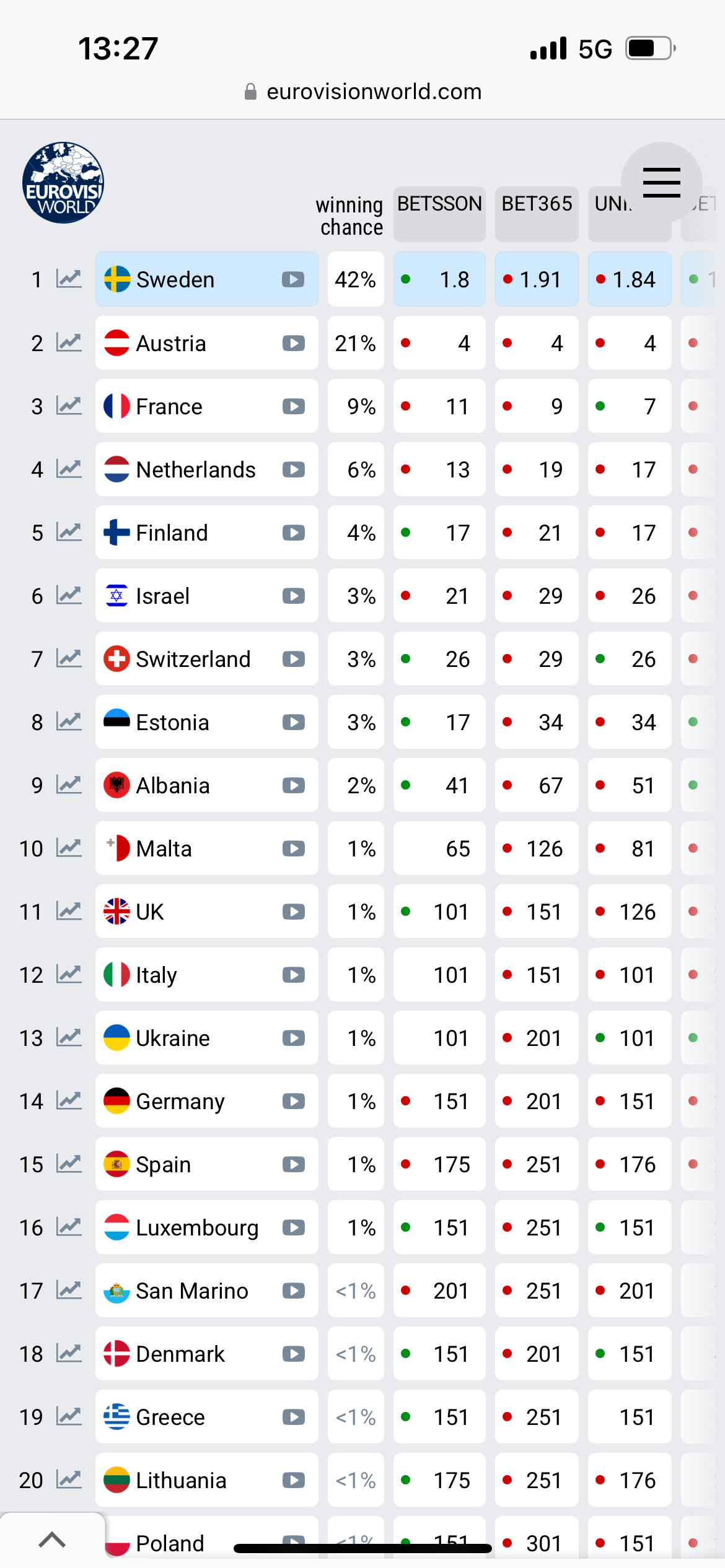Play Lithuania's song video icon
725x1568 pixels.
(x=294, y=1480)
